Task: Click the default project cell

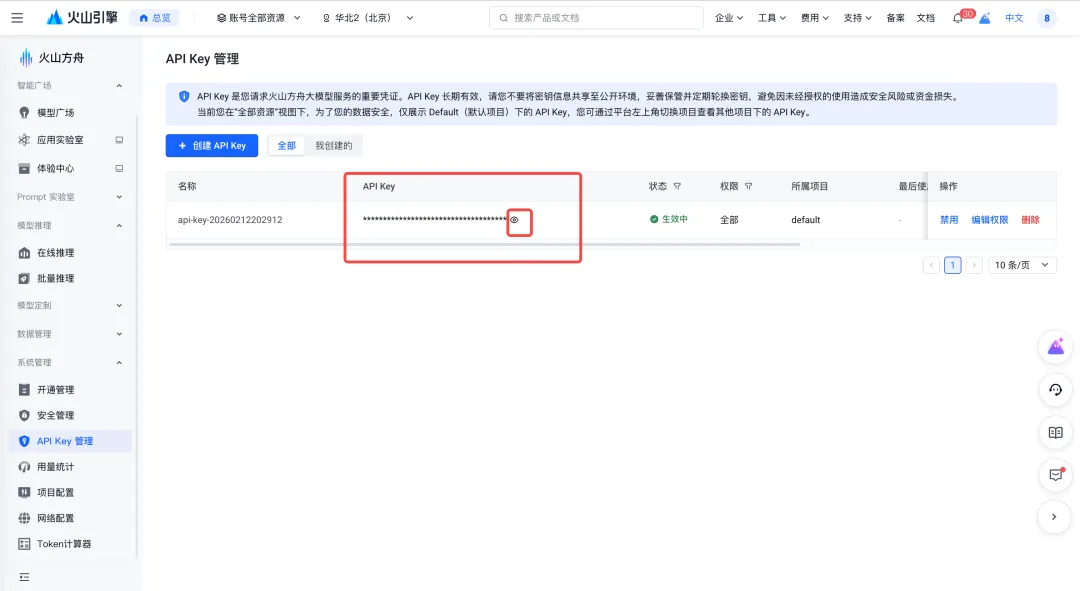Action: click(805, 220)
